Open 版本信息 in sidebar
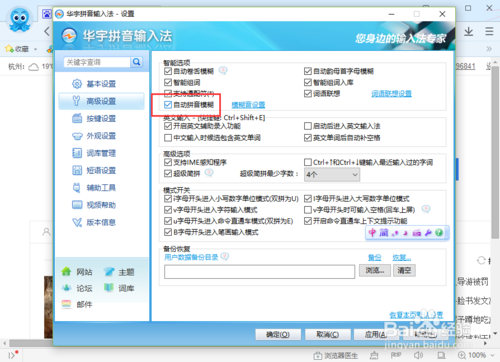Image resolution: width=500 pixels, height=362 pixels. pyautogui.click(x=101, y=222)
